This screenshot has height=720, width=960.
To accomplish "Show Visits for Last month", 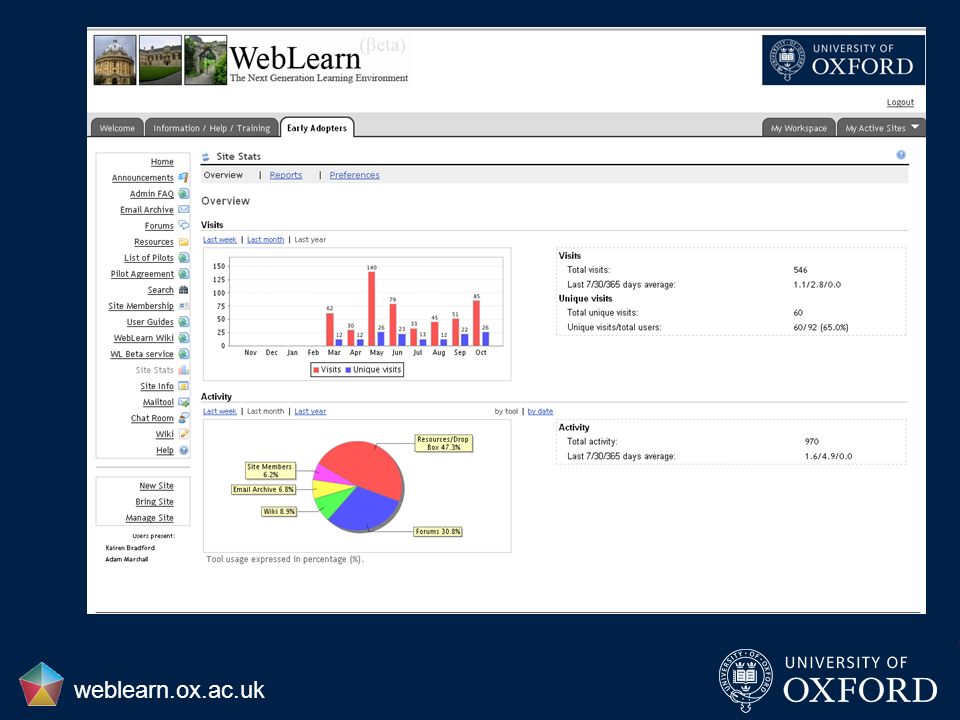I will pos(266,239).
